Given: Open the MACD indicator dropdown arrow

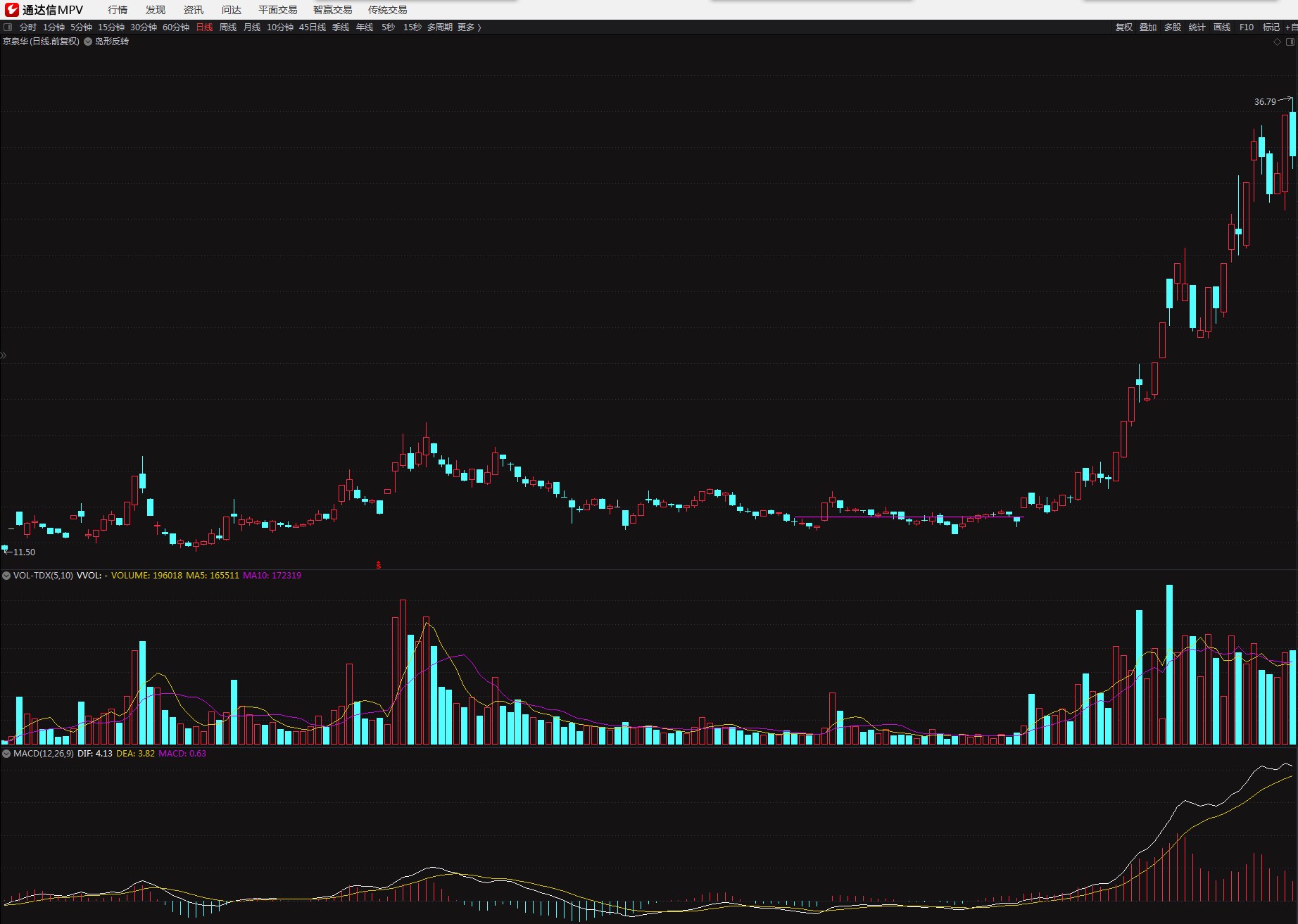Looking at the screenshot, I should pos(6,754).
